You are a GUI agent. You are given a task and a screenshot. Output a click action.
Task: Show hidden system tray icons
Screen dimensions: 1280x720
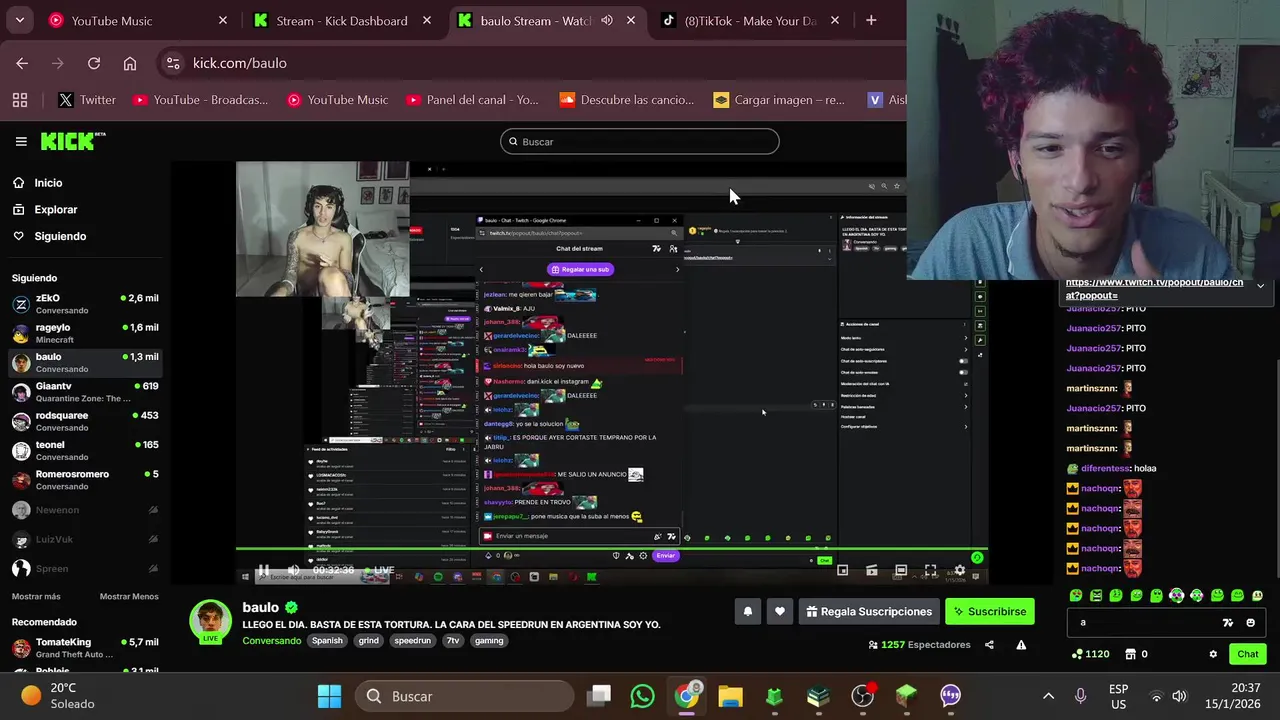point(1048,696)
